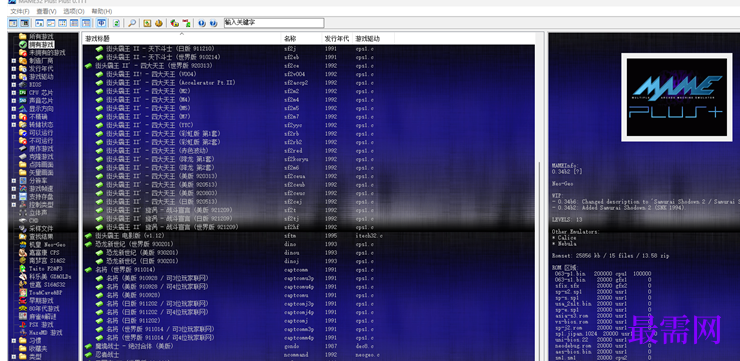This screenshot has height=361, width=740.
Task: Expand the CPU 芯片 tree node
Action: point(14,93)
